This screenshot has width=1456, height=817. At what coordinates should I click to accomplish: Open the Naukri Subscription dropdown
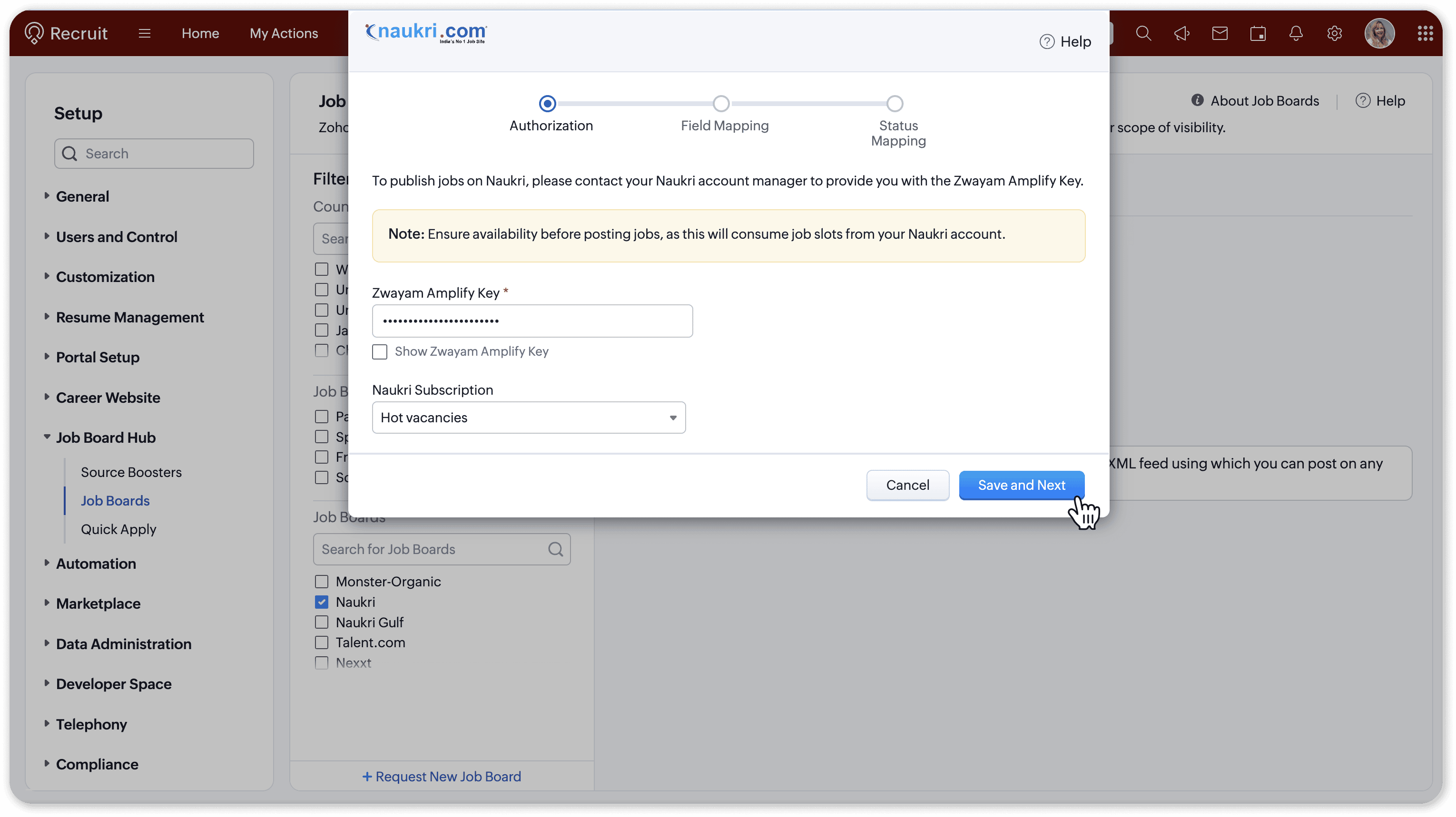[529, 418]
